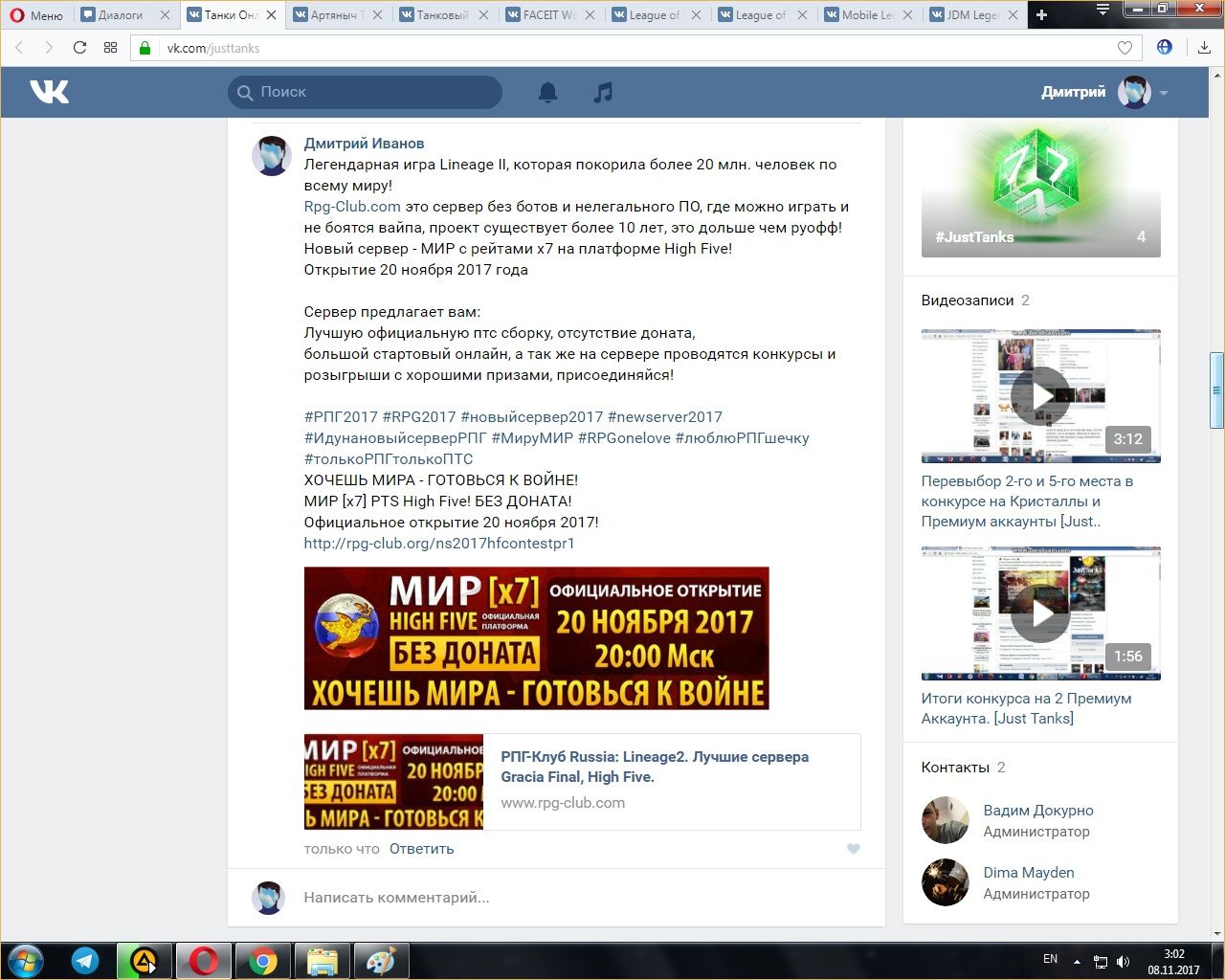
Task: Switch to the Танковый tab
Action: point(436,14)
